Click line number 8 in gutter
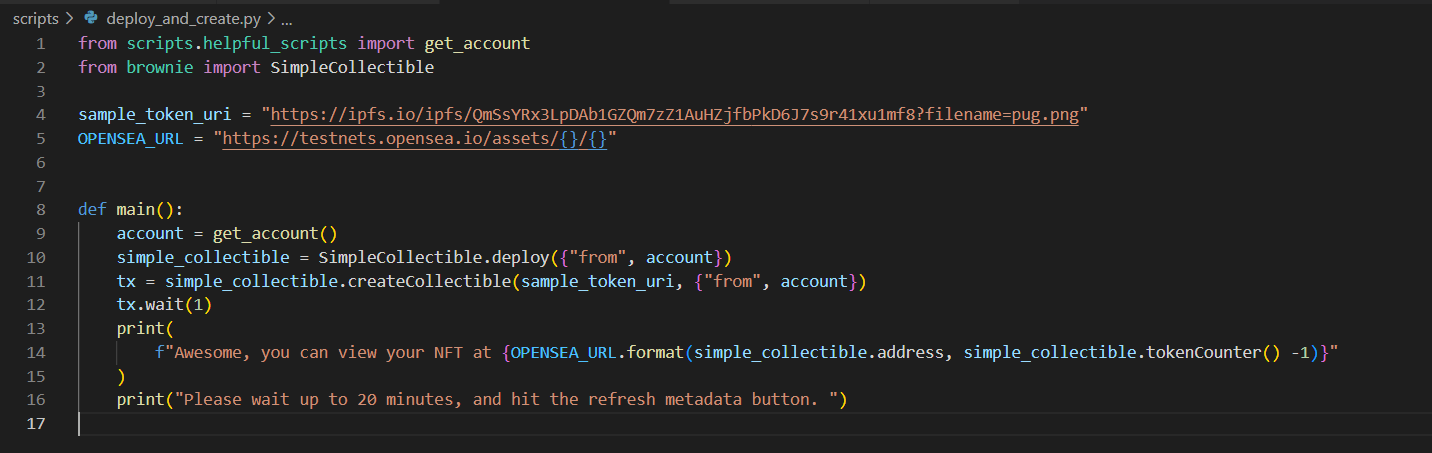1432x453 pixels. pos(40,210)
